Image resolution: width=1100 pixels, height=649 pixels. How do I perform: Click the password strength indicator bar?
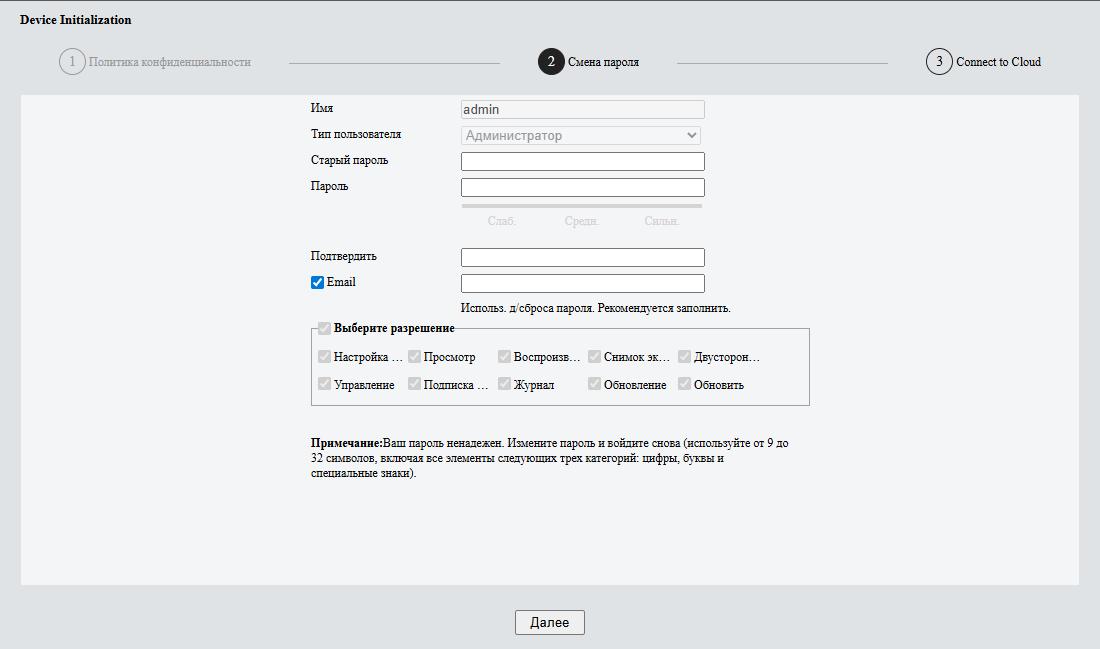[x=581, y=206]
